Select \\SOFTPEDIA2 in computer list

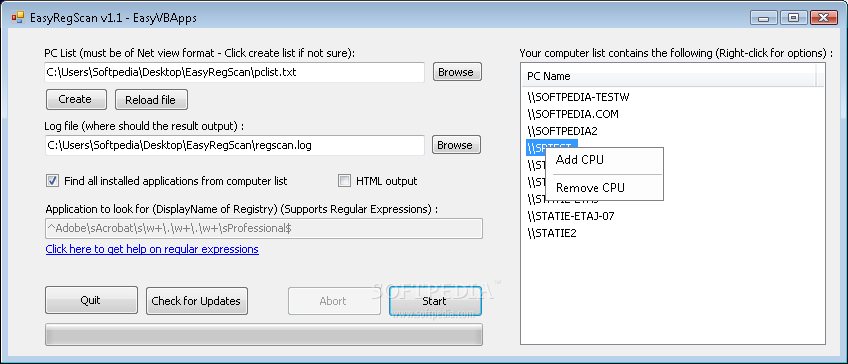(x=562, y=131)
